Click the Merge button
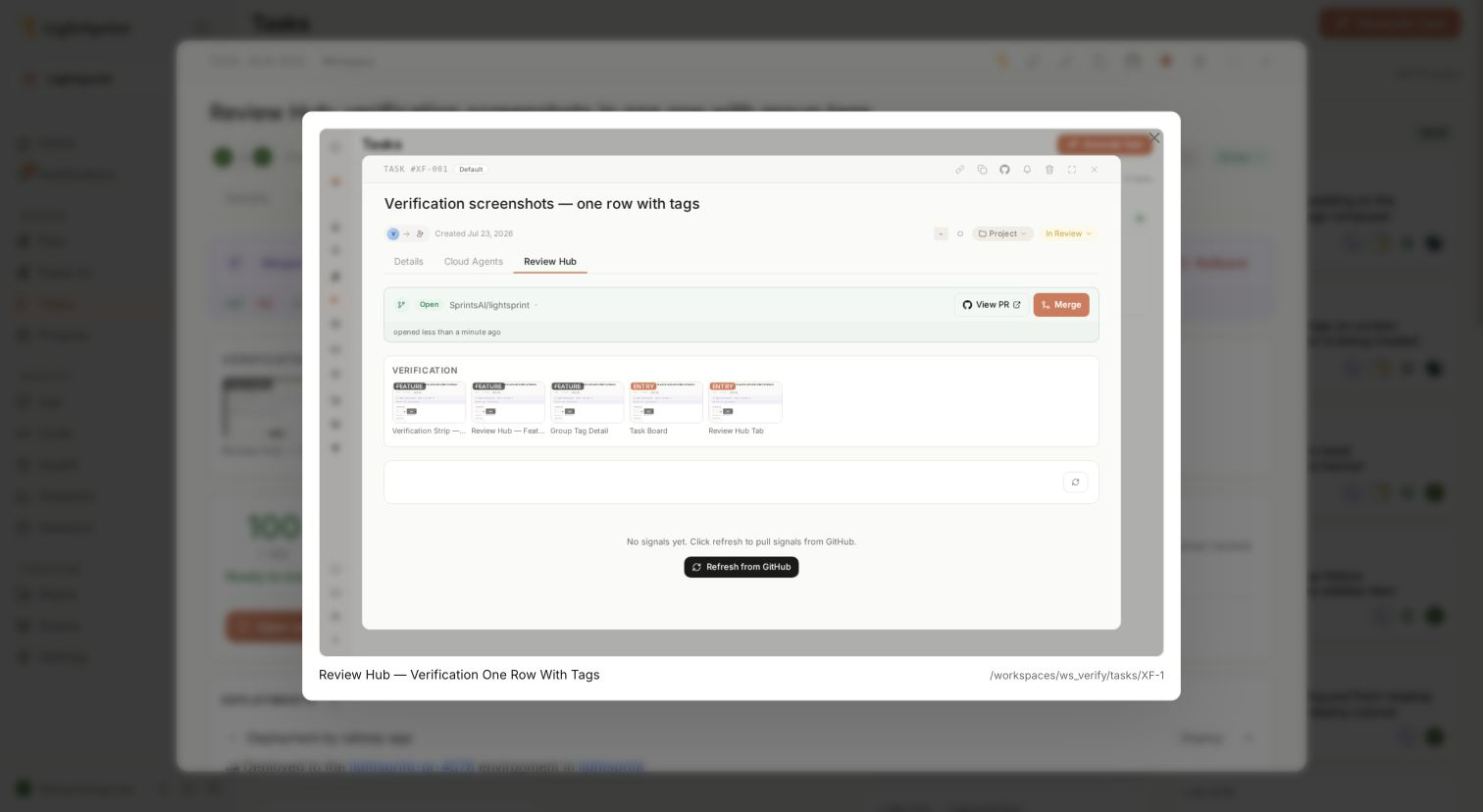Screen dimensions: 1483x812 click(1061, 305)
